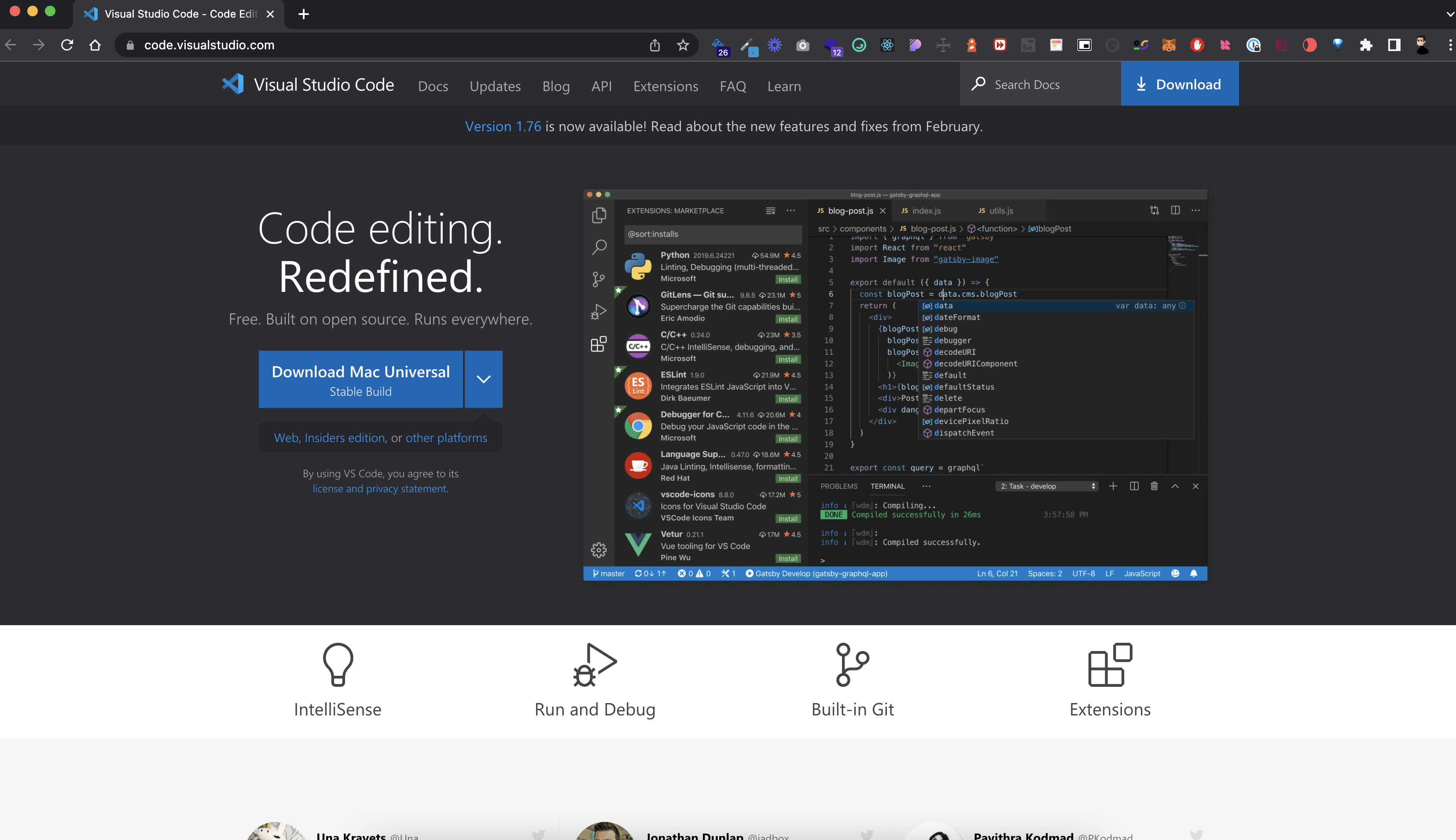The height and width of the screenshot is (840, 1456).
Task: Click the Visual Studio Code logo icon
Action: coord(233,84)
